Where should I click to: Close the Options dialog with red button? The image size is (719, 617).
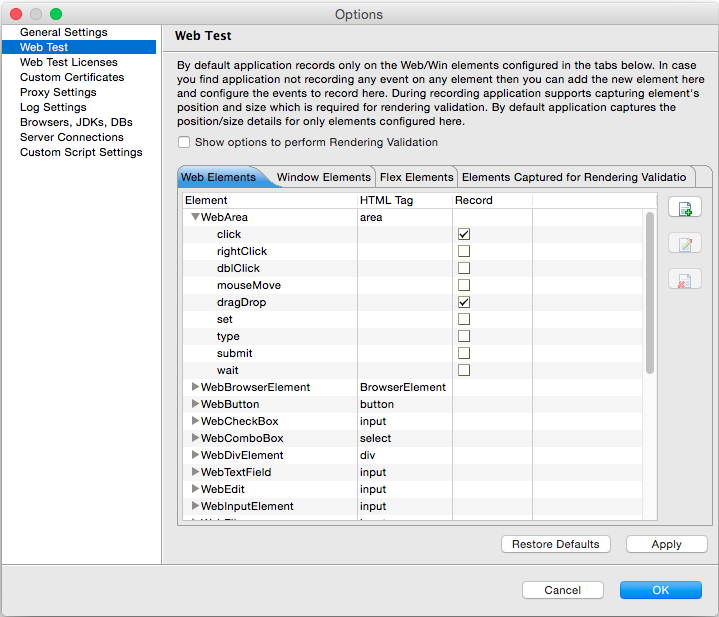coord(16,14)
